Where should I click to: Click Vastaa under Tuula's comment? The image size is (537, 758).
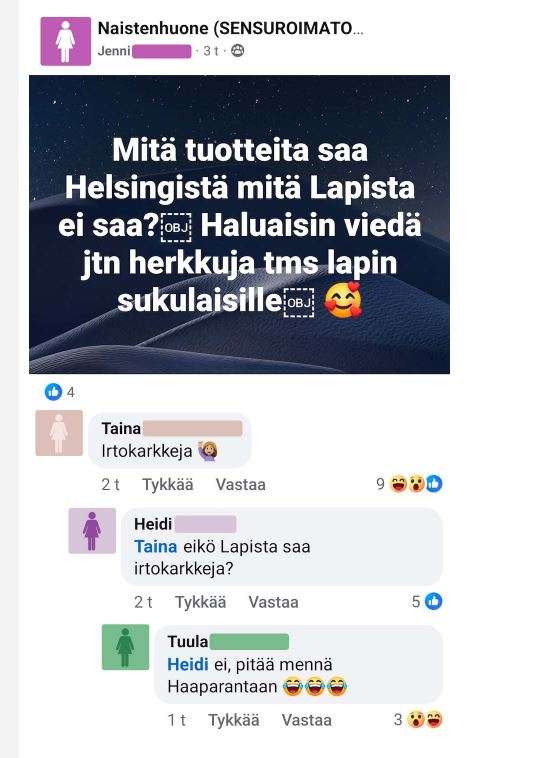click(x=306, y=720)
